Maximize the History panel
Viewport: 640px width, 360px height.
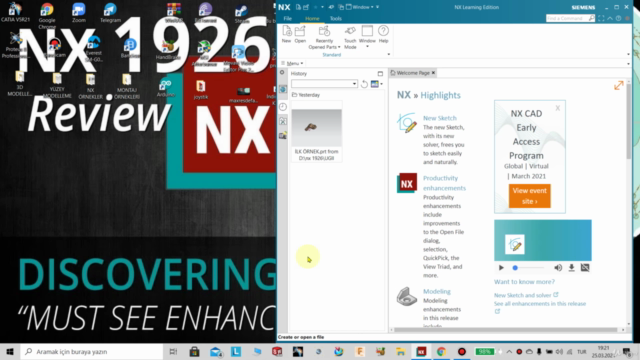tap(380, 73)
